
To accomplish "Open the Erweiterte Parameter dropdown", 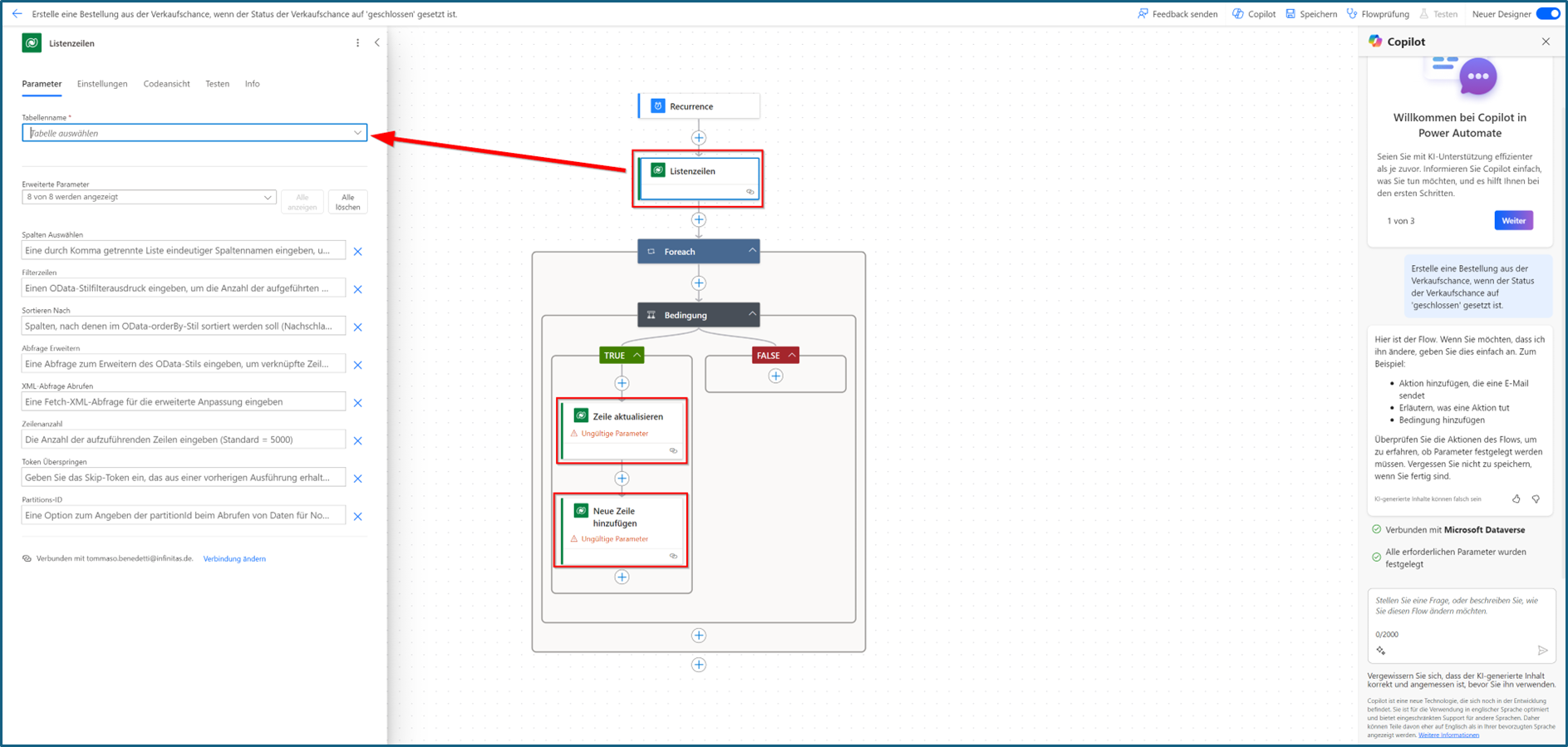I will 149,197.
